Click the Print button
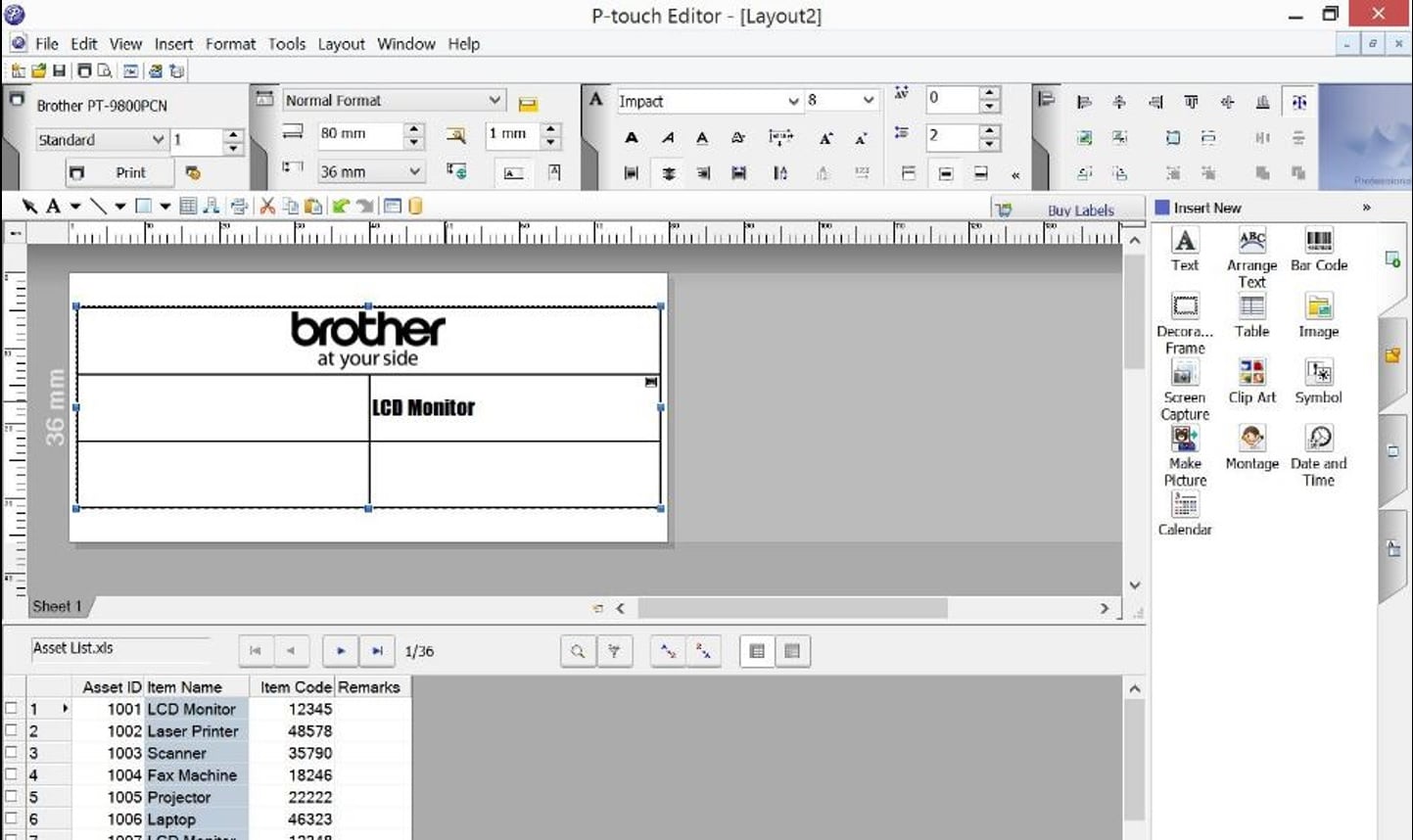This screenshot has width=1413, height=840. coord(119,172)
